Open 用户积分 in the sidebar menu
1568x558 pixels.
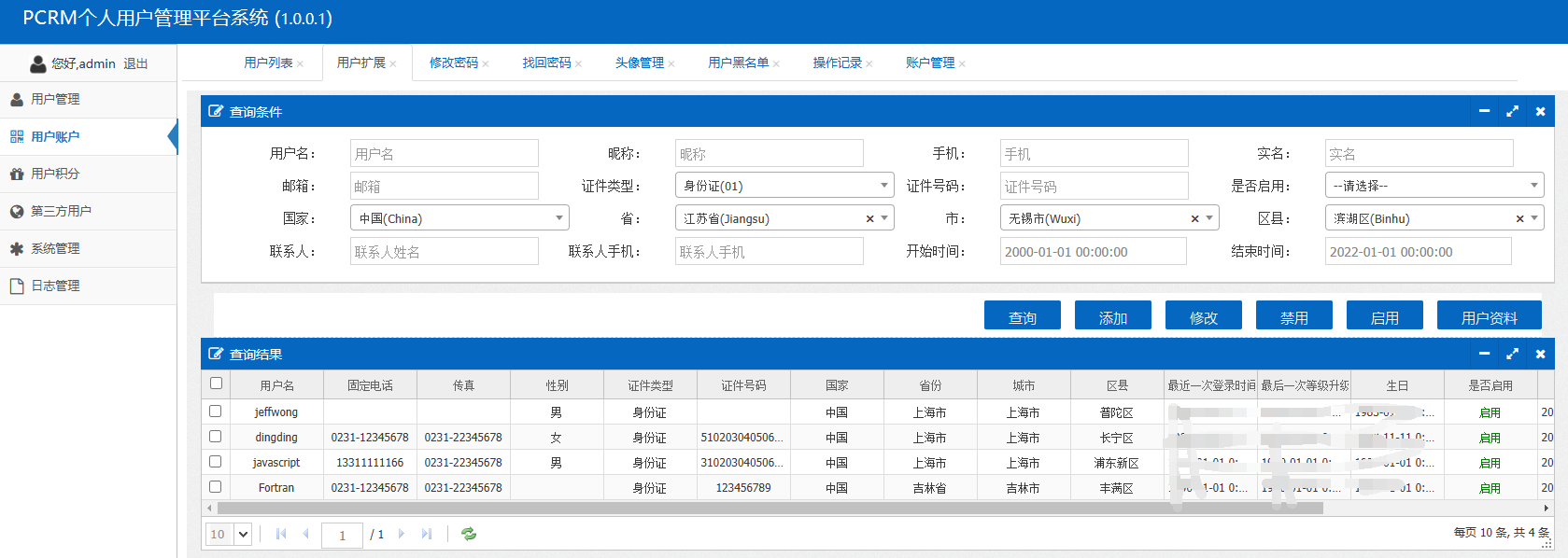click(x=55, y=174)
